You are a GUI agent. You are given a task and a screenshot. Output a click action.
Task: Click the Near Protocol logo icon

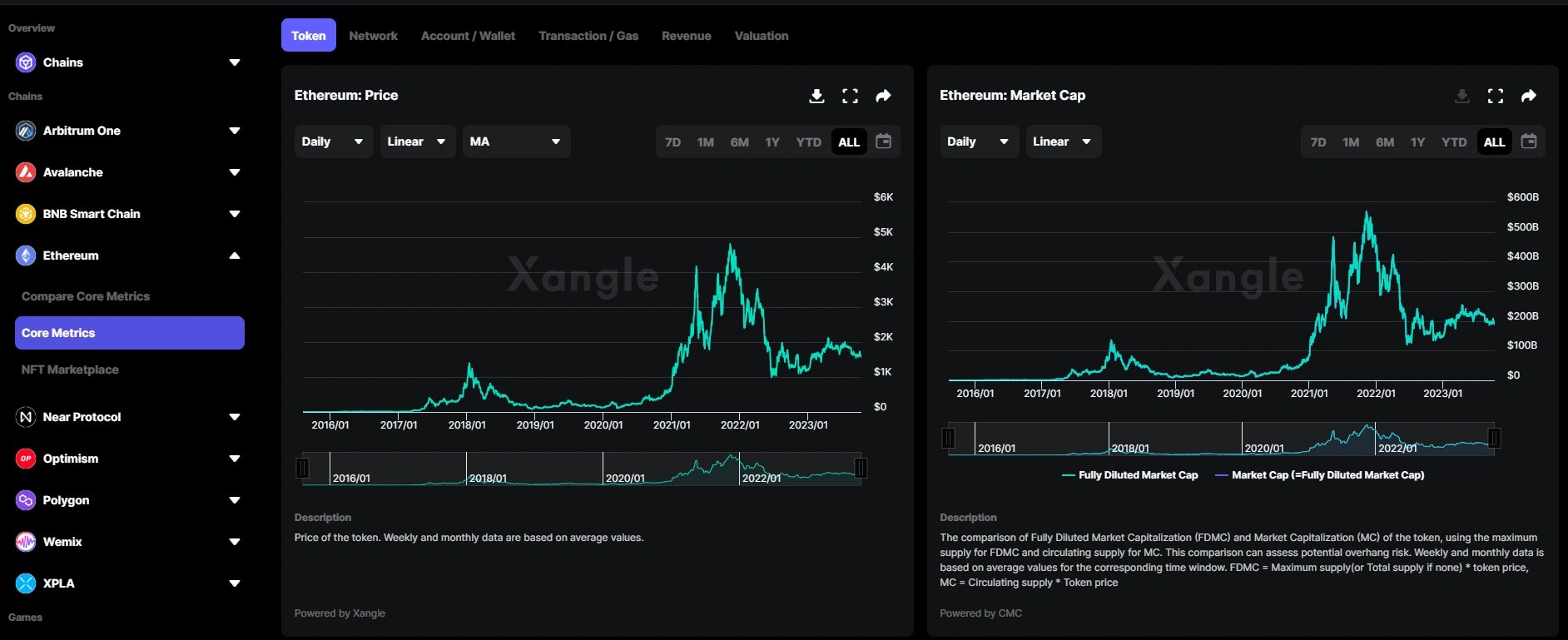tap(26, 417)
